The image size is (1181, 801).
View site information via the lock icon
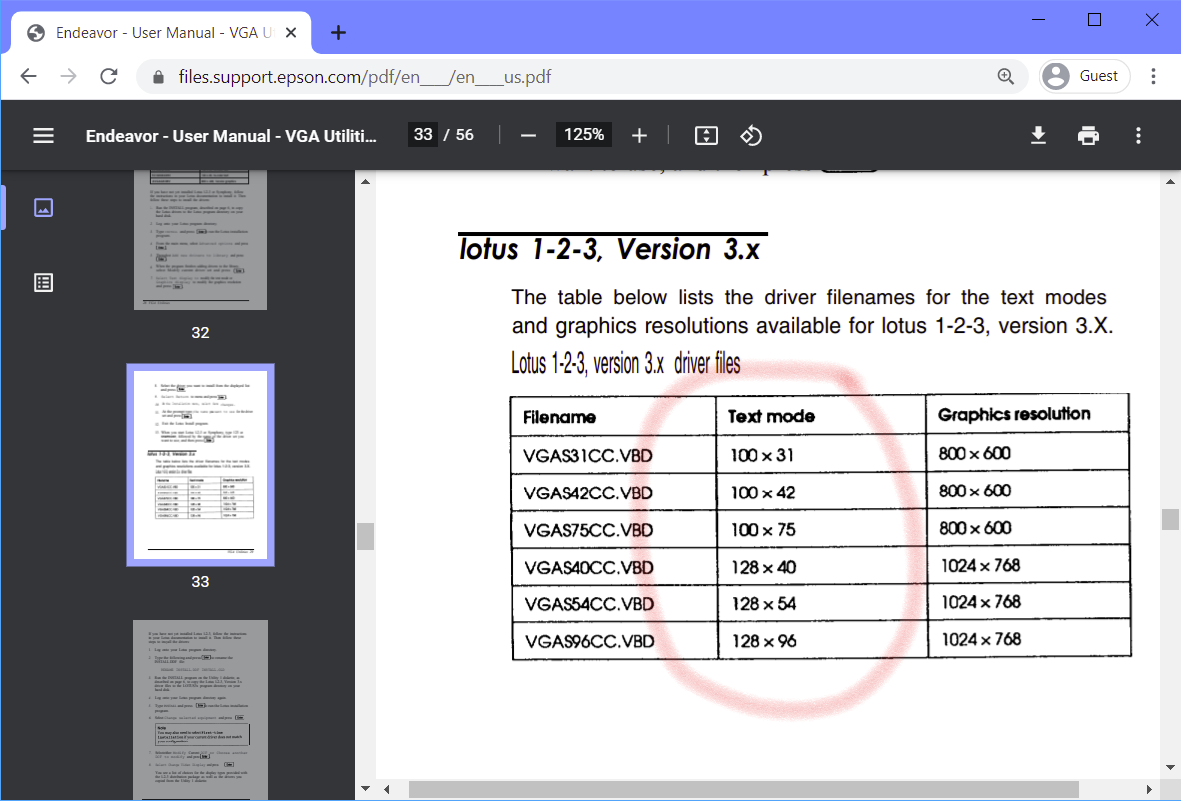click(x=158, y=77)
